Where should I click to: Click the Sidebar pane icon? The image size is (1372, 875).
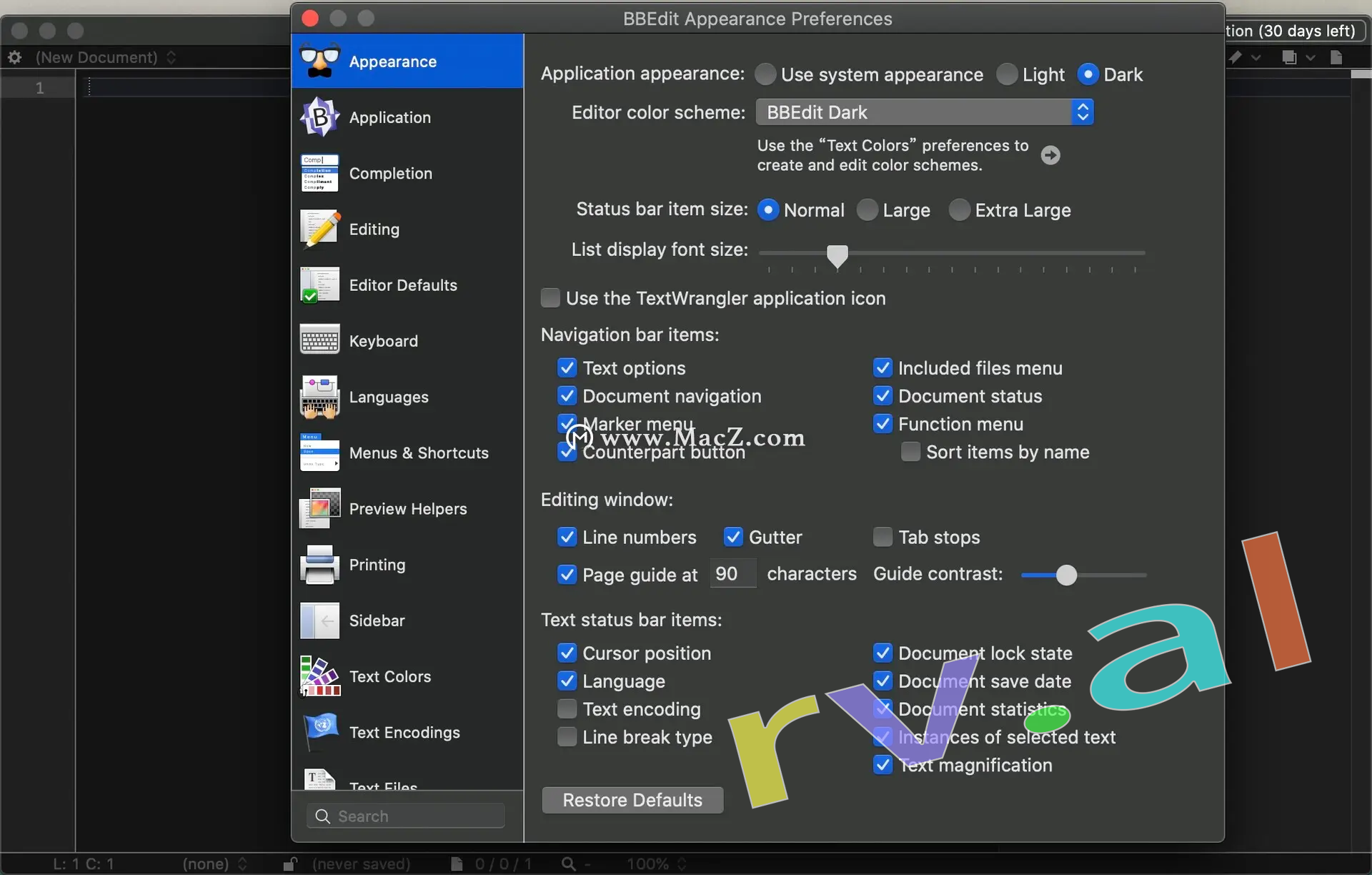tap(319, 621)
